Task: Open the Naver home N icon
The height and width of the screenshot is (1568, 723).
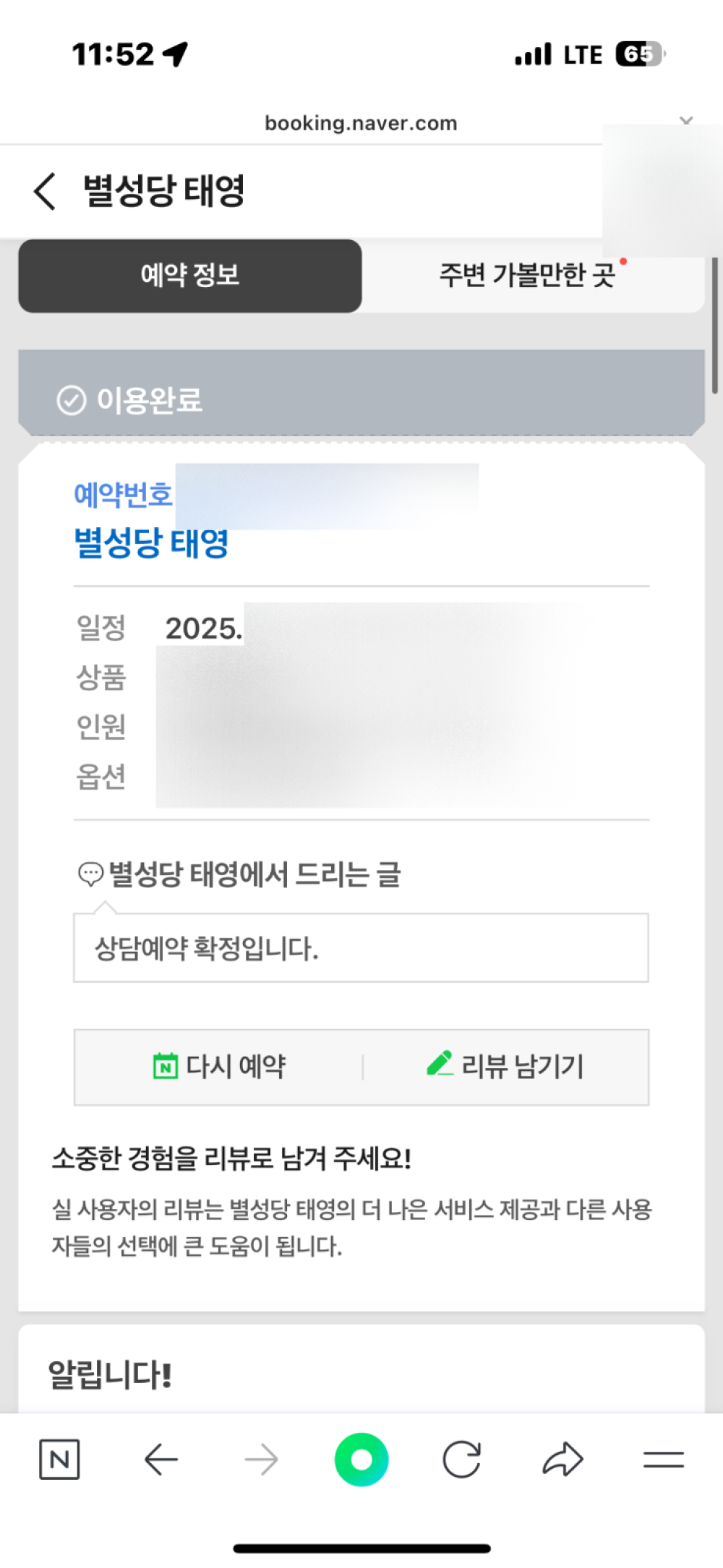Action: click(59, 1460)
